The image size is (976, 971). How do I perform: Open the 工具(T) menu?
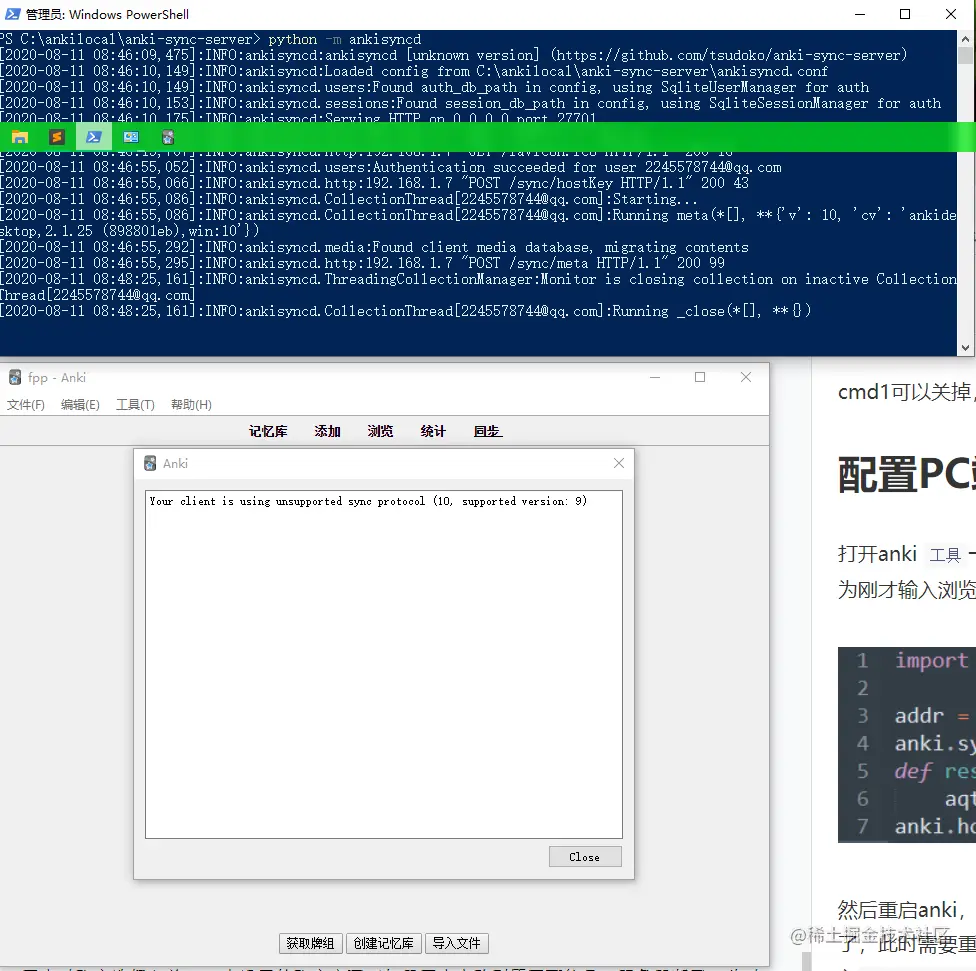(x=135, y=405)
